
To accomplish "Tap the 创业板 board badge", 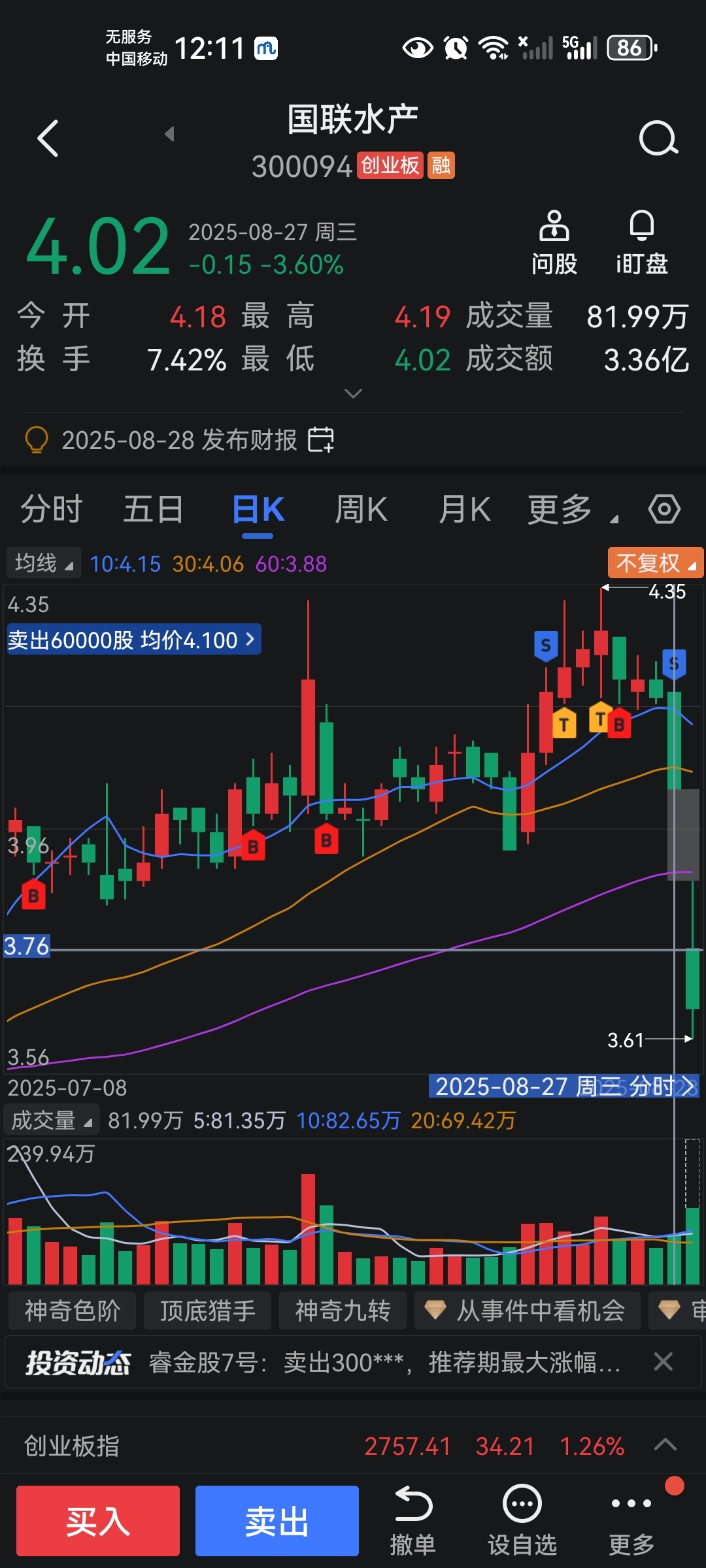I will [390, 165].
